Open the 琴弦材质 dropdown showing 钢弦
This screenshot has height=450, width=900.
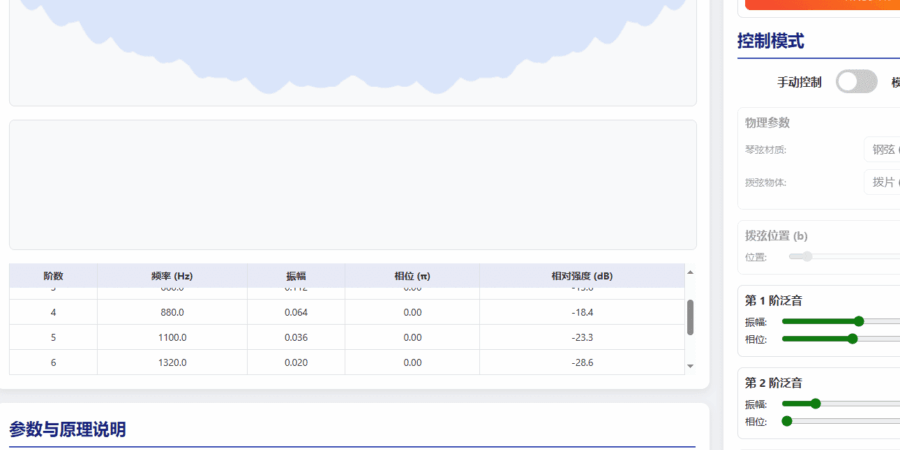point(882,150)
